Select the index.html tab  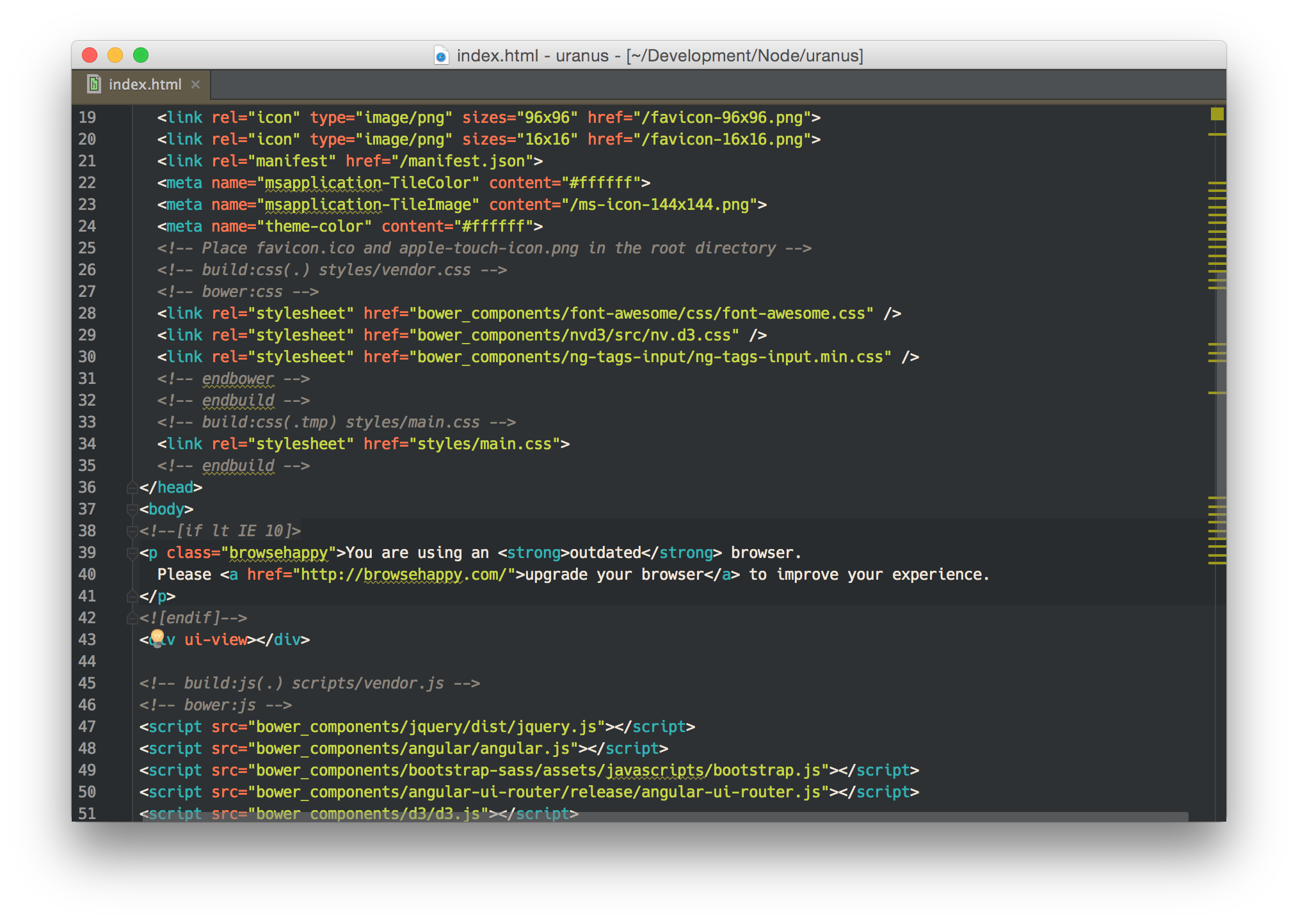point(145,84)
